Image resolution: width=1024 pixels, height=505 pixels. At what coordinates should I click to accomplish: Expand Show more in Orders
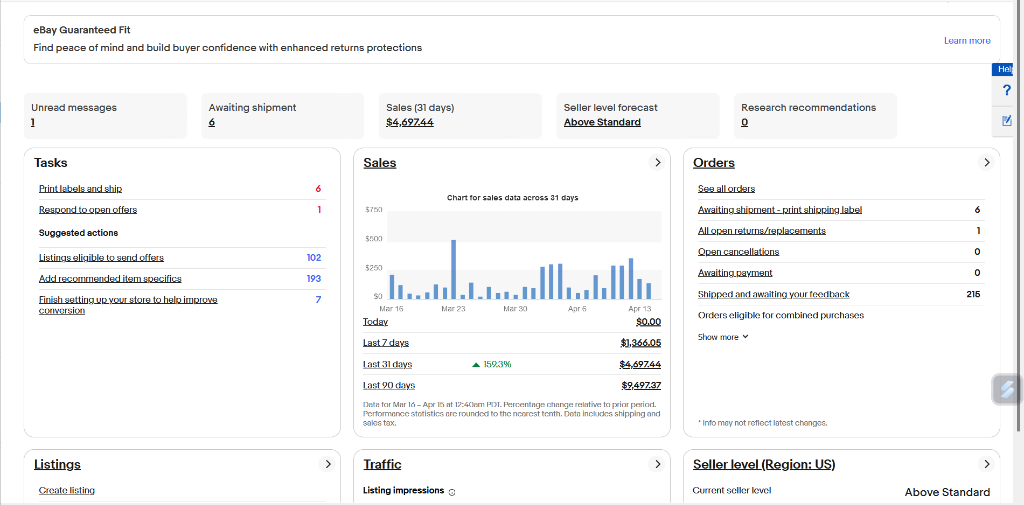coord(723,337)
